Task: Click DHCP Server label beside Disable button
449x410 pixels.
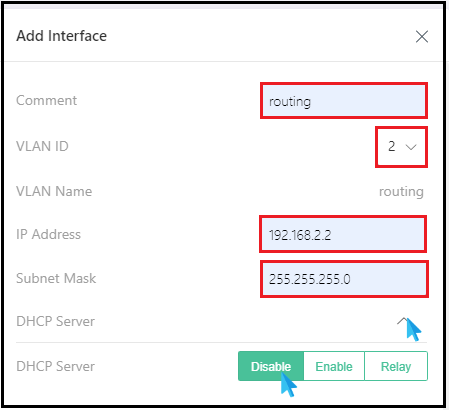Action: point(55,366)
